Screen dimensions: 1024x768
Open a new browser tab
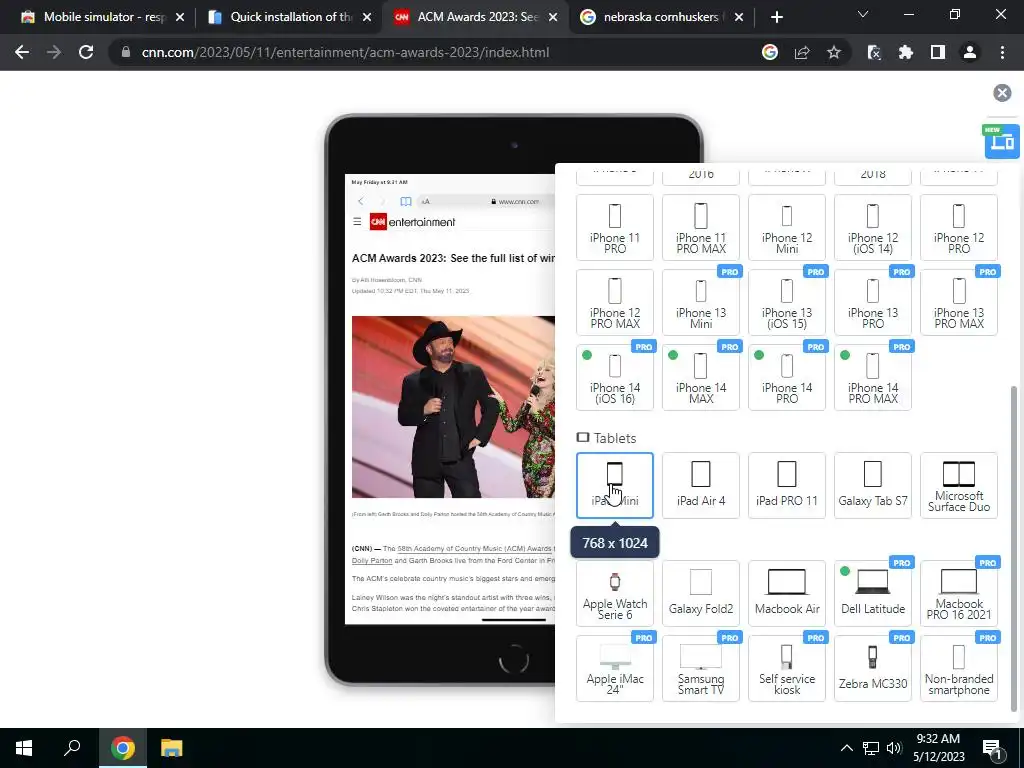pos(776,17)
